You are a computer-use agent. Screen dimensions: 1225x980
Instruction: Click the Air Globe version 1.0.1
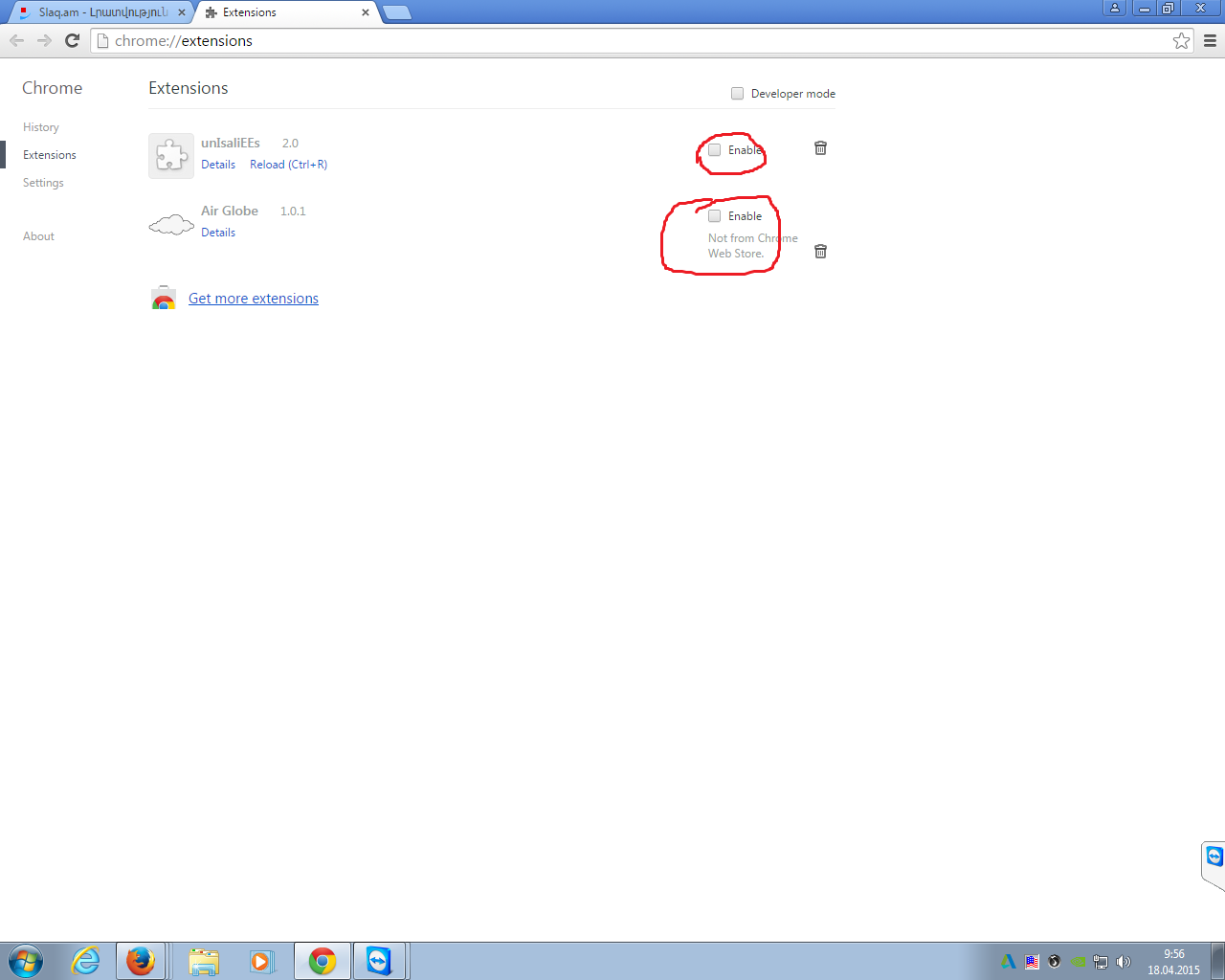[x=293, y=212]
